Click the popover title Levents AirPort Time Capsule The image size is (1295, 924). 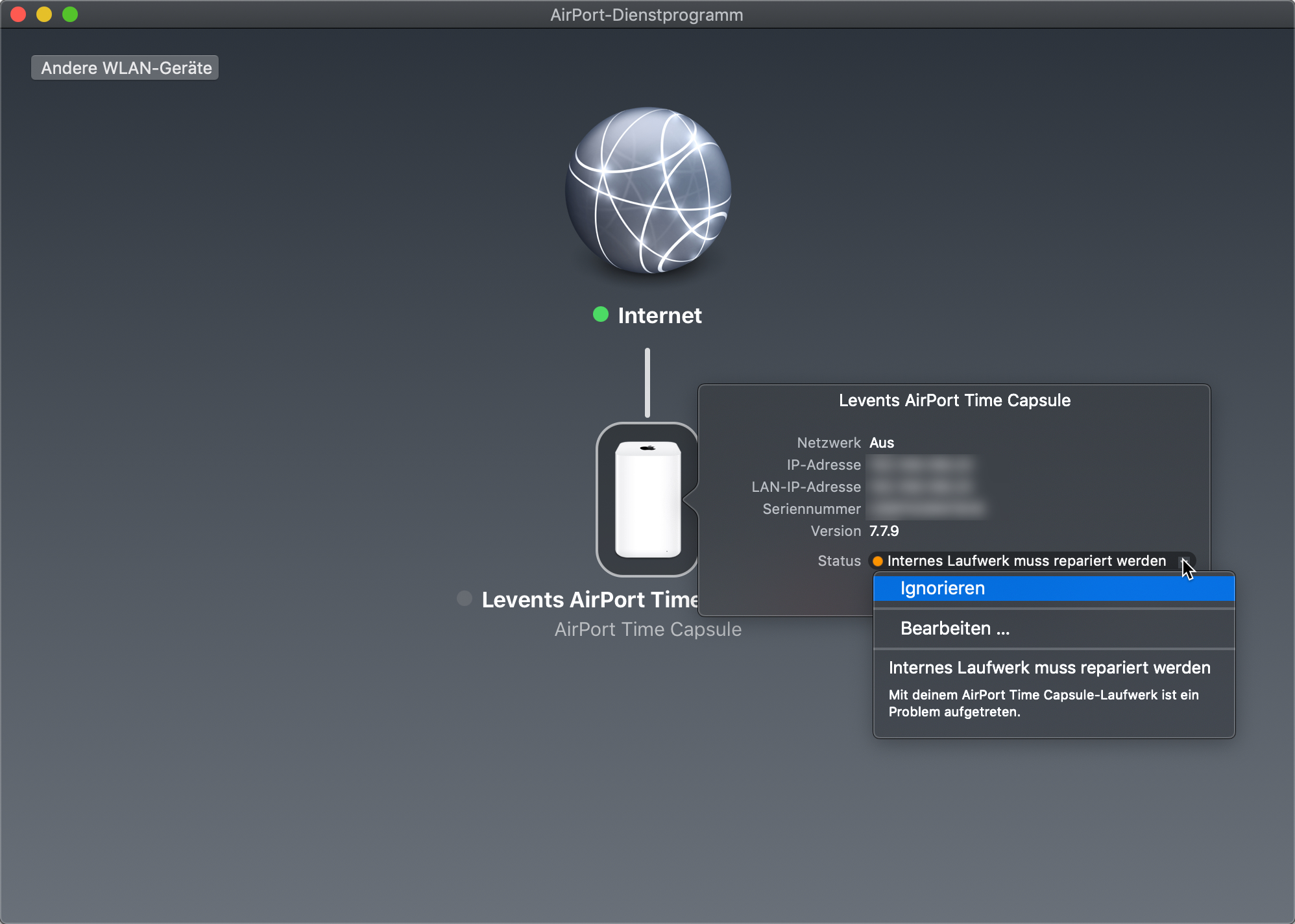tap(954, 400)
